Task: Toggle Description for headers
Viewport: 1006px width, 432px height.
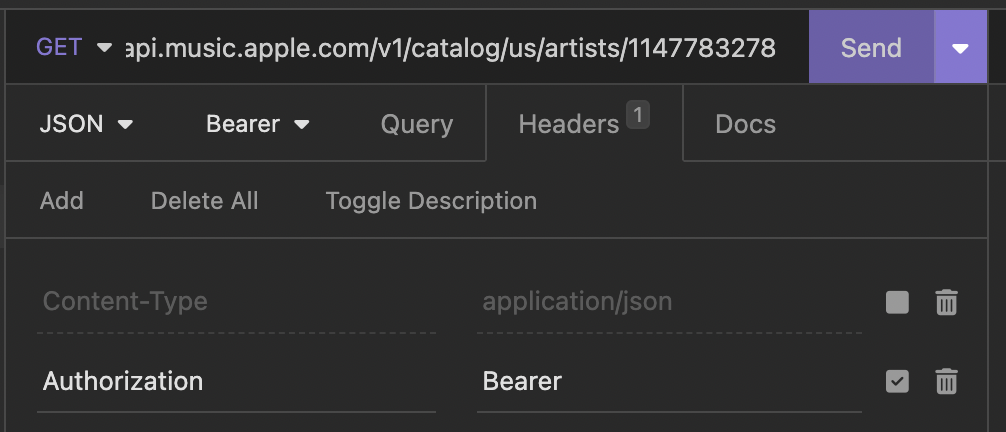Action: click(x=431, y=201)
